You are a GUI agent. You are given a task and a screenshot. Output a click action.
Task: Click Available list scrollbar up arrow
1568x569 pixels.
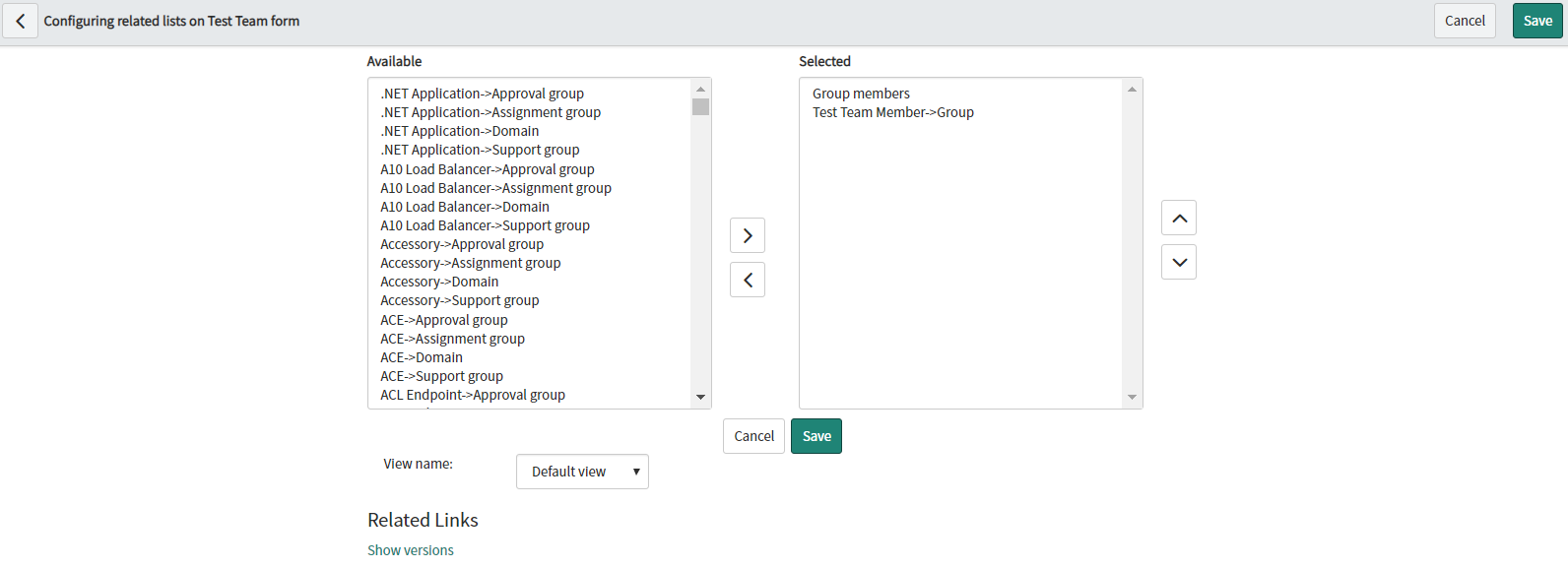click(700, 89)
